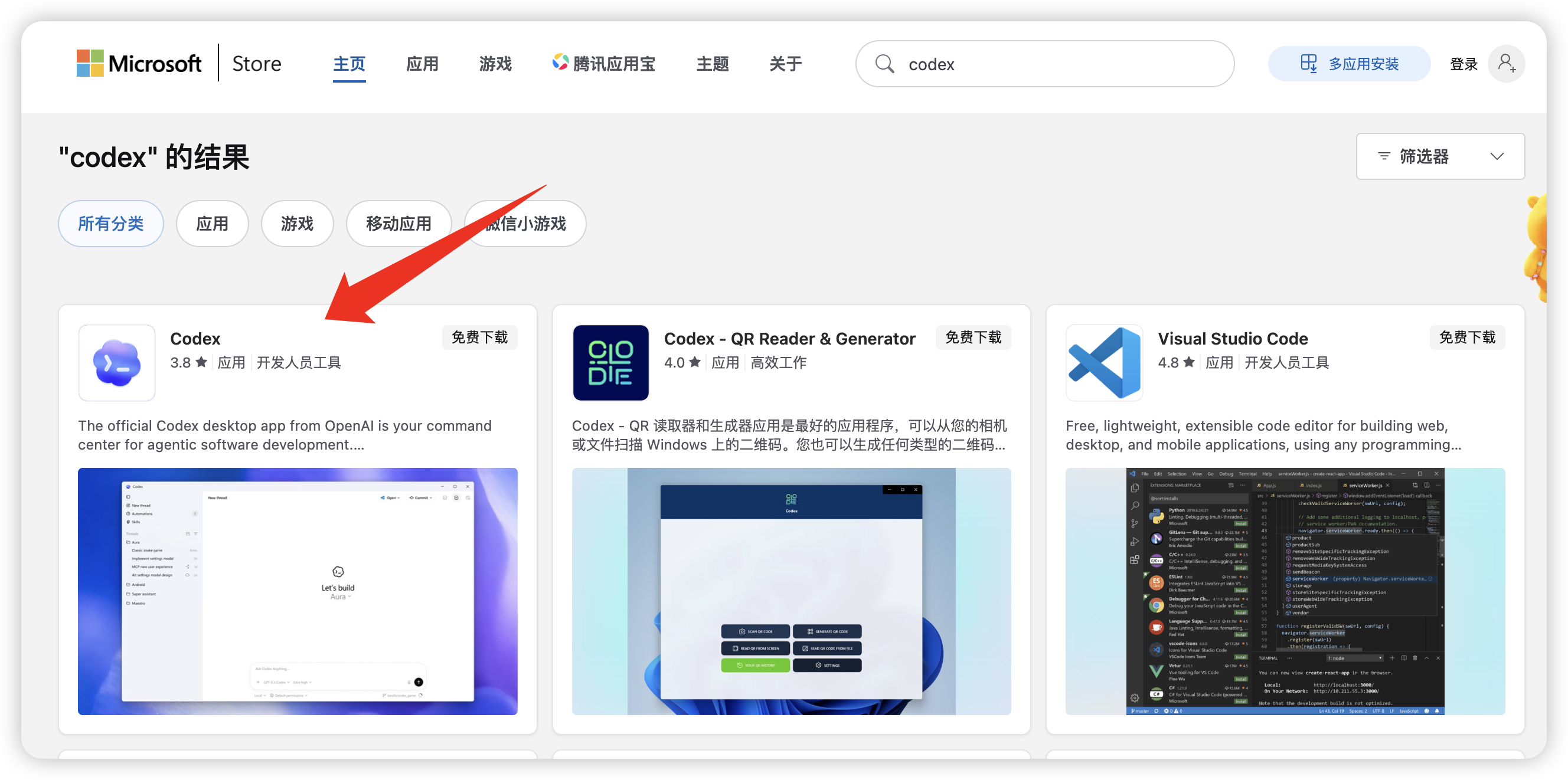Click the QR Reader description text
The height and width of the screenshot is (780, 1568).
click(x=789, y=435)
